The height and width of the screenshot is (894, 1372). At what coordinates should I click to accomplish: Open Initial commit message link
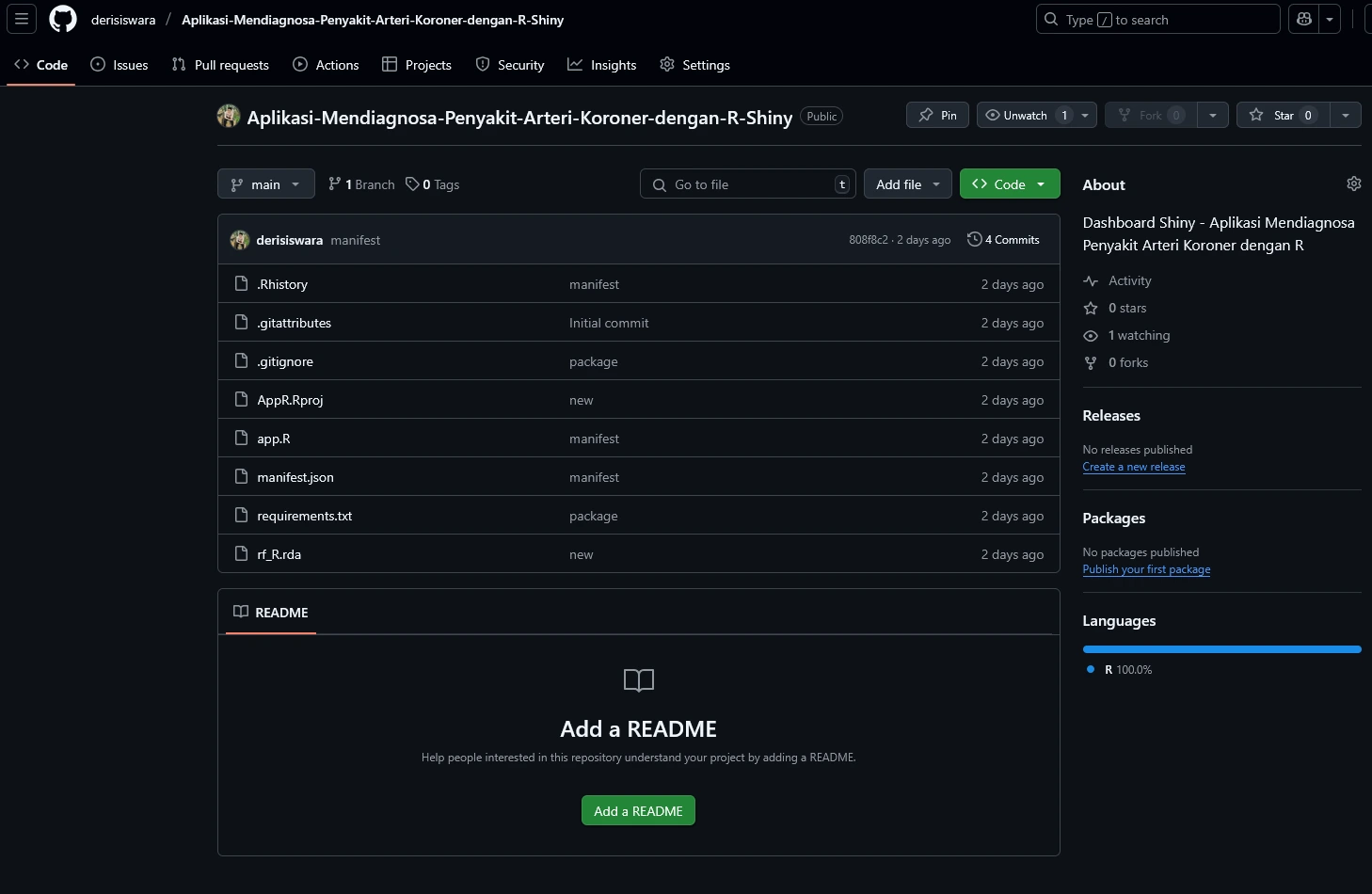(x=609, y=323)
